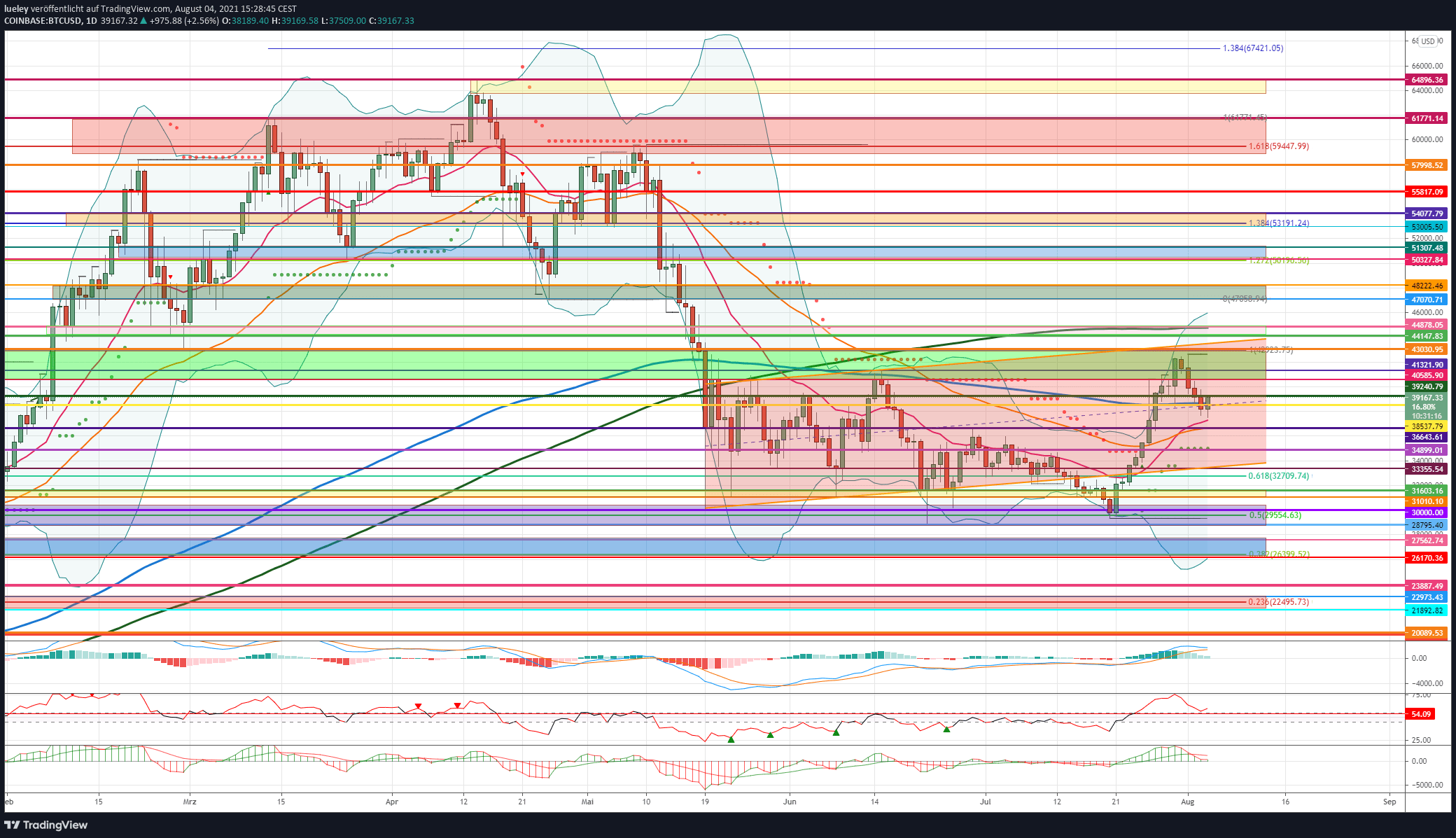Select the 22973.43 price label
Image resolution: width=1456 pixels, height=838 pixels.
coord(1427,597)
